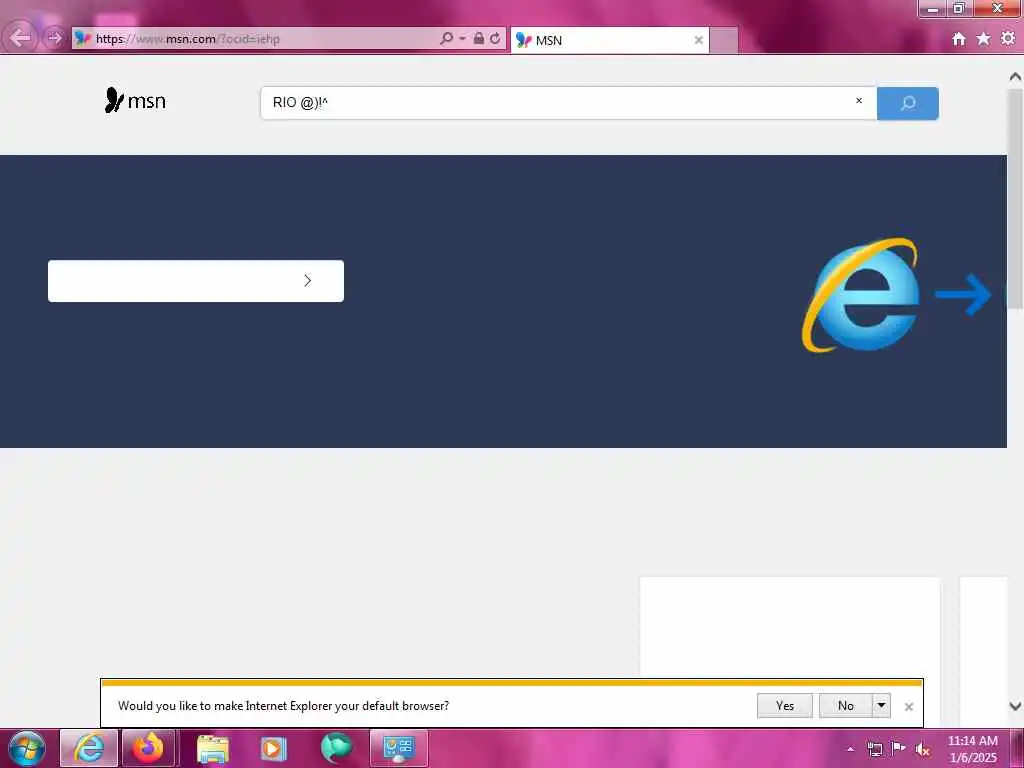Image resolution: width=1024 pixels, height=768 pixels.
Task: Open the address bar autocomplete dropdown arrow
Action: point(462,39)
